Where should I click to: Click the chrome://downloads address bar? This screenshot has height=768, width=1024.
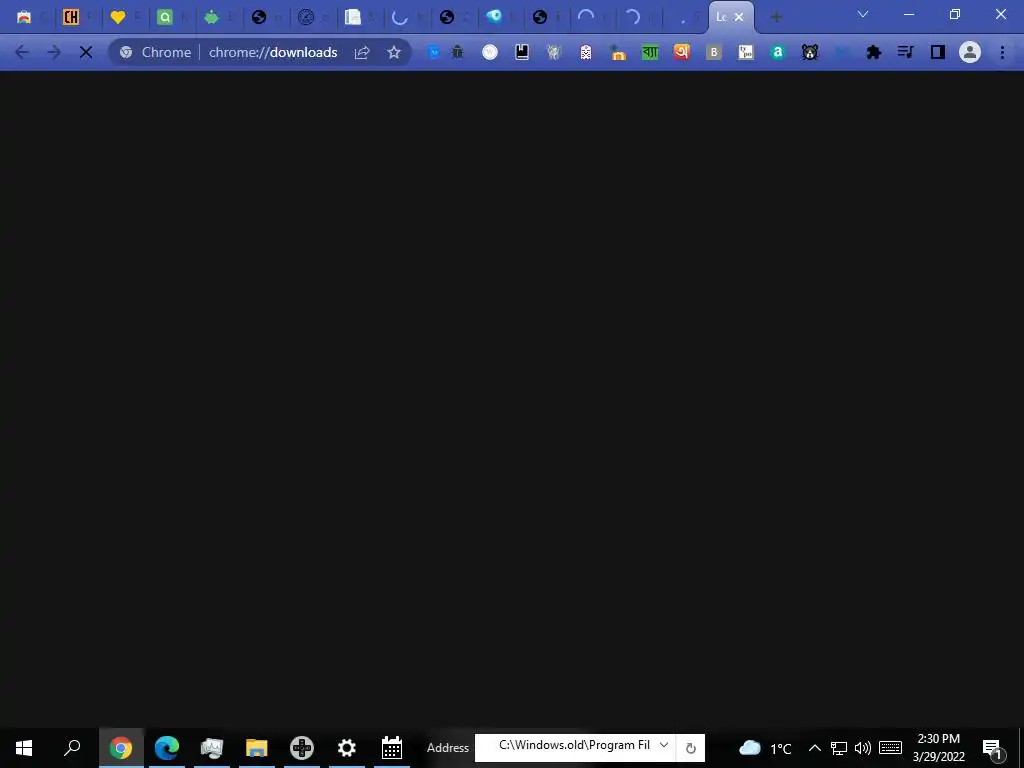(x=273, y=52)
